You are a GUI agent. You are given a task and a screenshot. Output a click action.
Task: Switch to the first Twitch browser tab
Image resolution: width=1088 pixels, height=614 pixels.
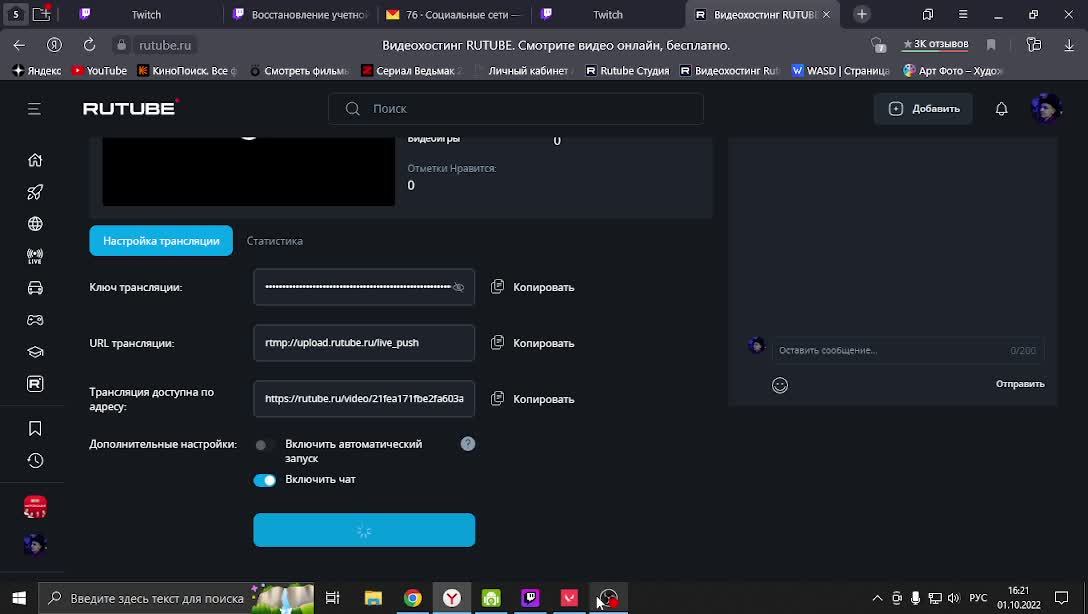tap(146, 15)
